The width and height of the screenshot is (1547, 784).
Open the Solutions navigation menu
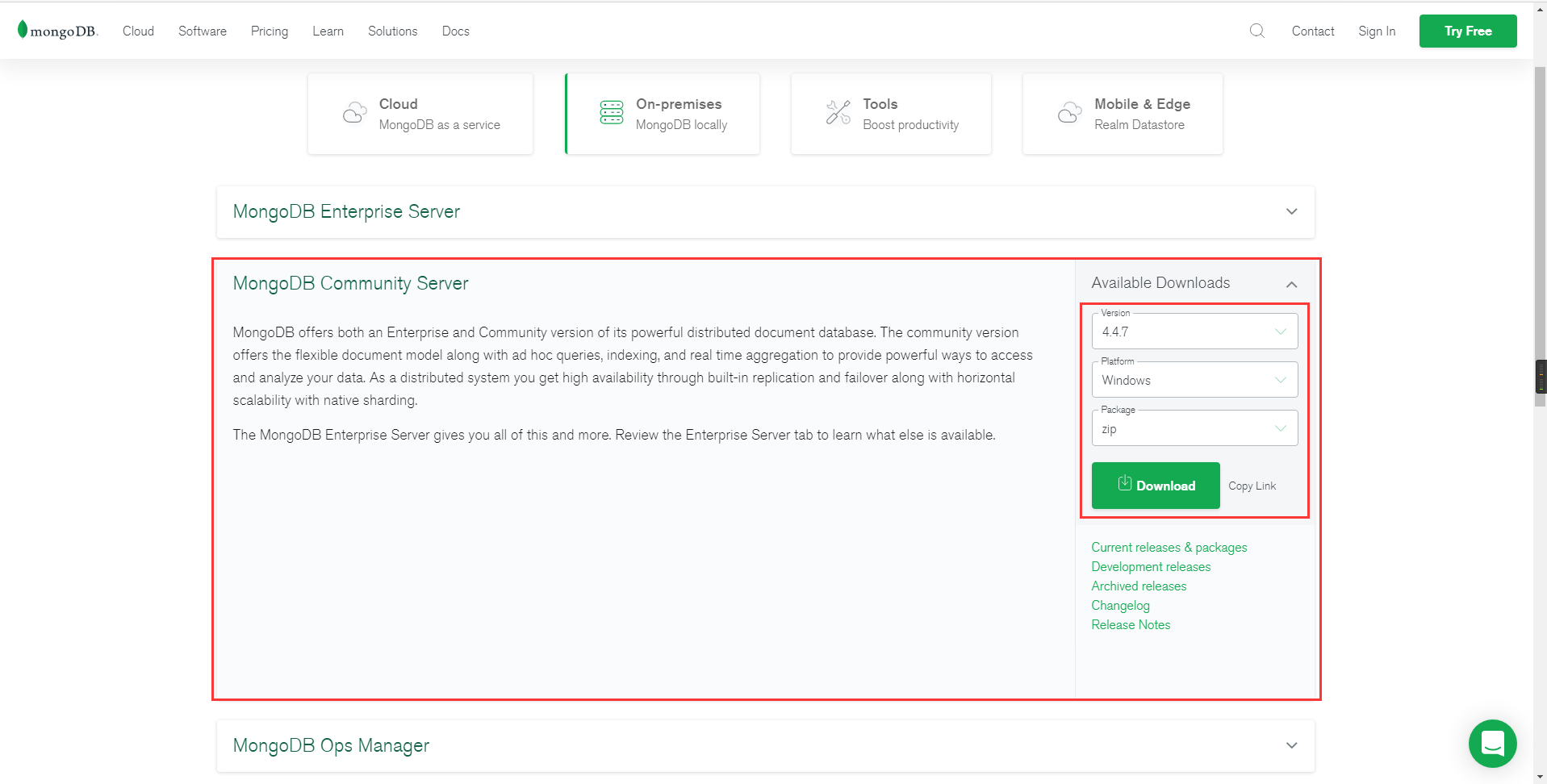coord(392,31)
